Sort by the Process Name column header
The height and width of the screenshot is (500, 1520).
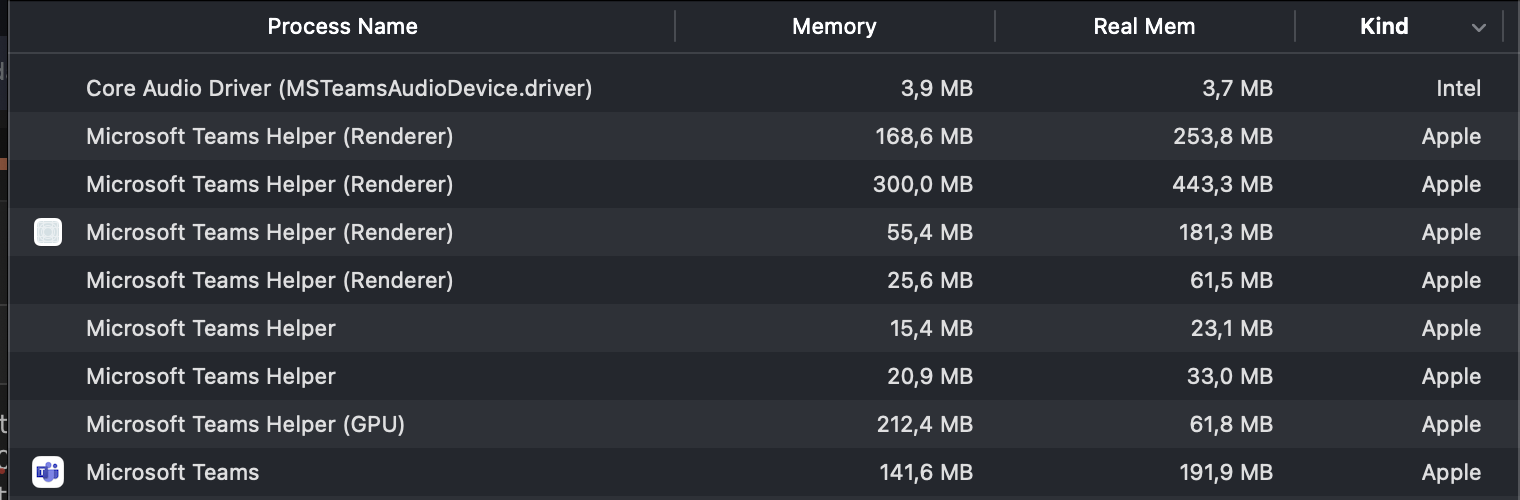point(342,26)
